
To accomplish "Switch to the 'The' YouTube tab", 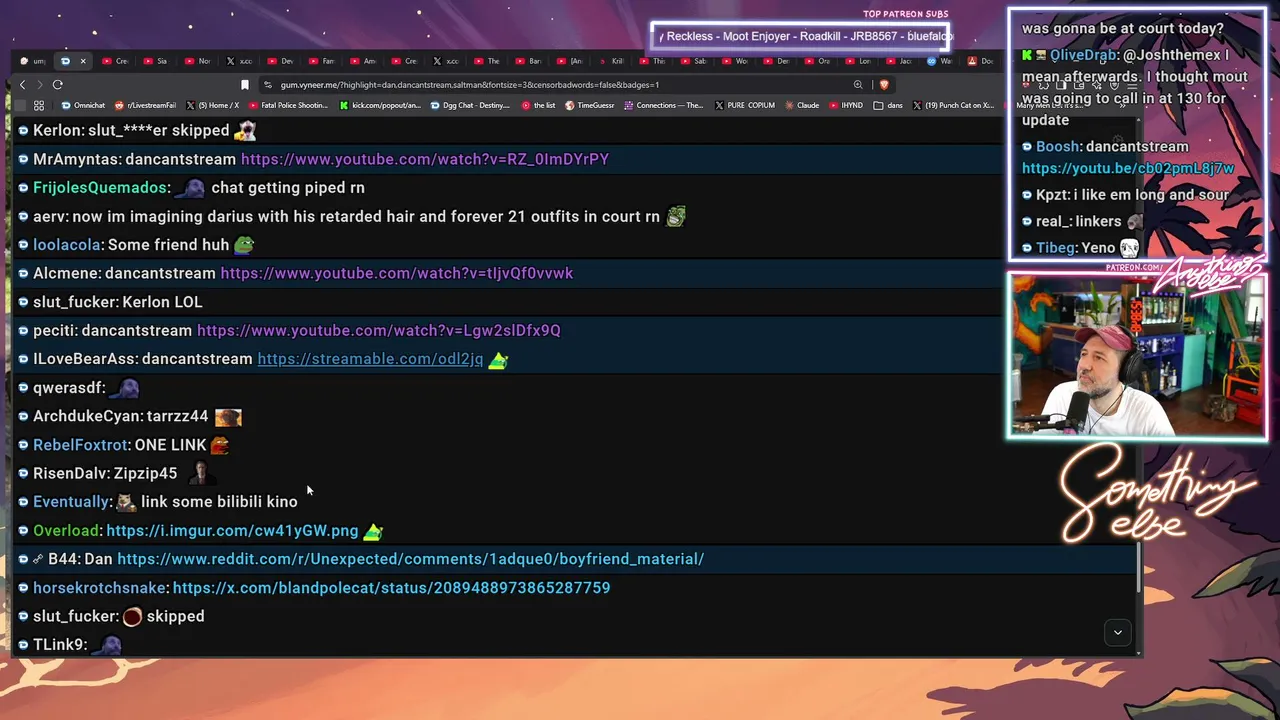I will (487, 61).
